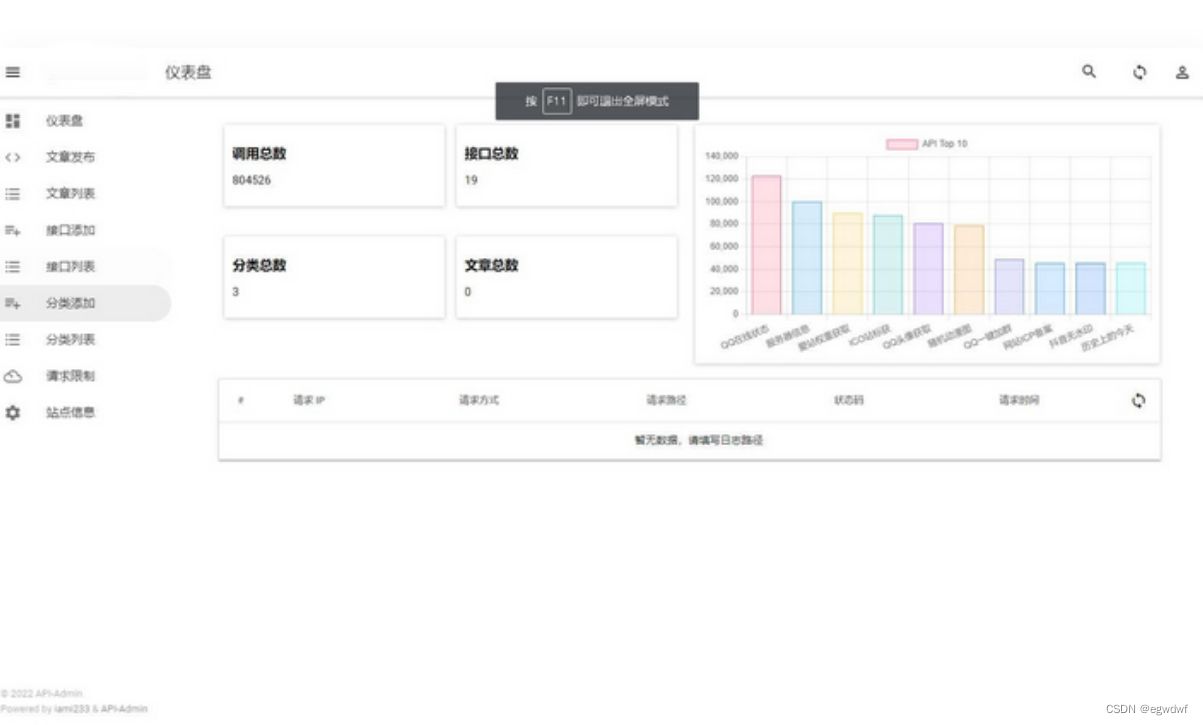Click the cloud icon beside 请求限制

(x=13, y=375)
